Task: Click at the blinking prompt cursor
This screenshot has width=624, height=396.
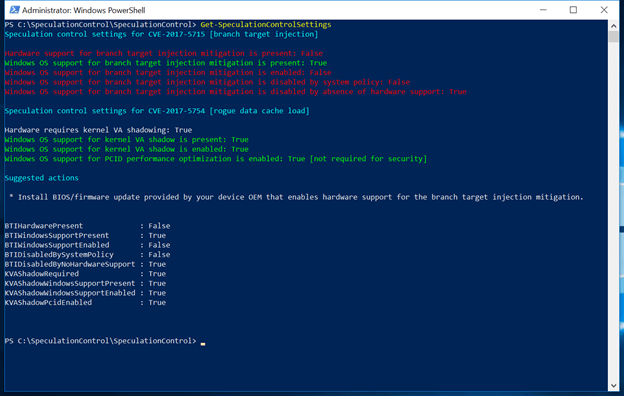Action: pyautogui.click(x=203, y=343)
